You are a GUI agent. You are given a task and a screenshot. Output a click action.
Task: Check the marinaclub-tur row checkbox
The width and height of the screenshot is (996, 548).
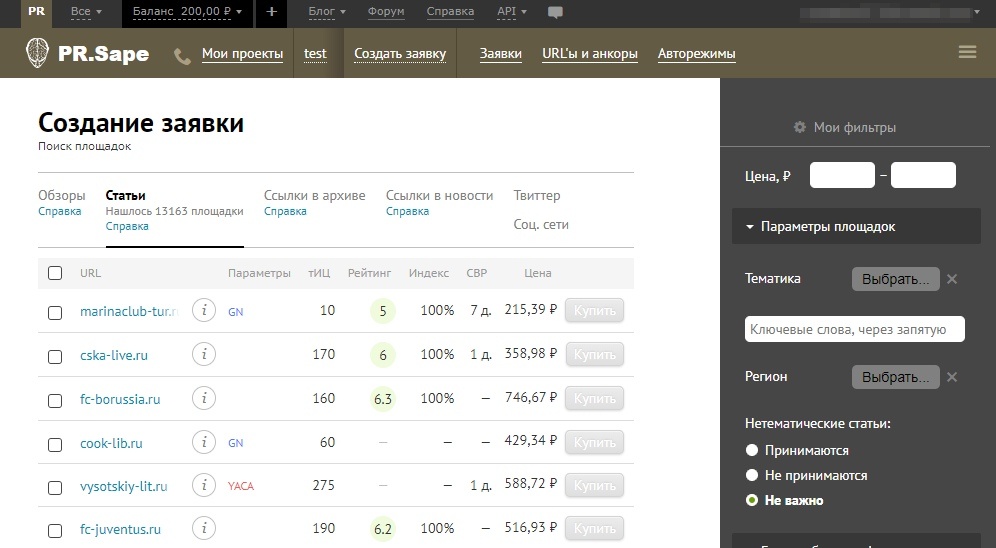55,312
